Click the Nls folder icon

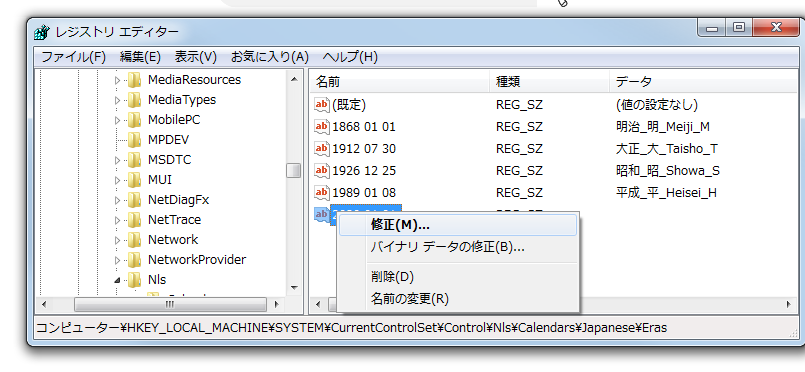(135, 280)
